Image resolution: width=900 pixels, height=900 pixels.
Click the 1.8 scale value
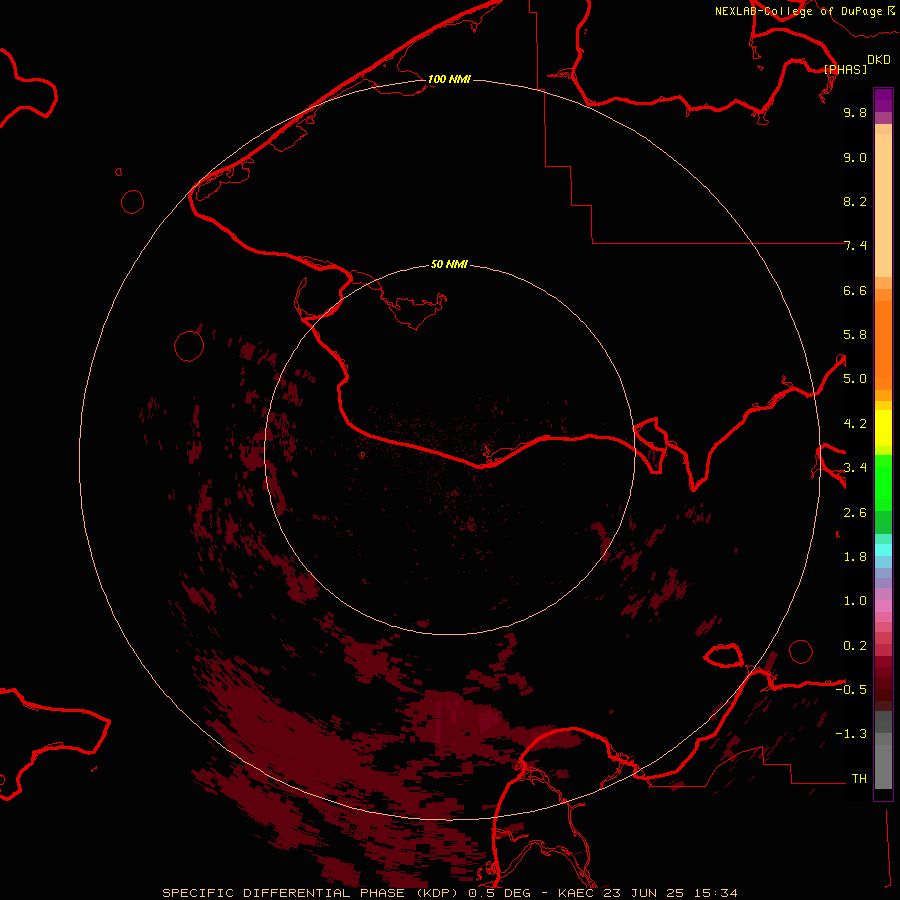(x=855, y=557)
